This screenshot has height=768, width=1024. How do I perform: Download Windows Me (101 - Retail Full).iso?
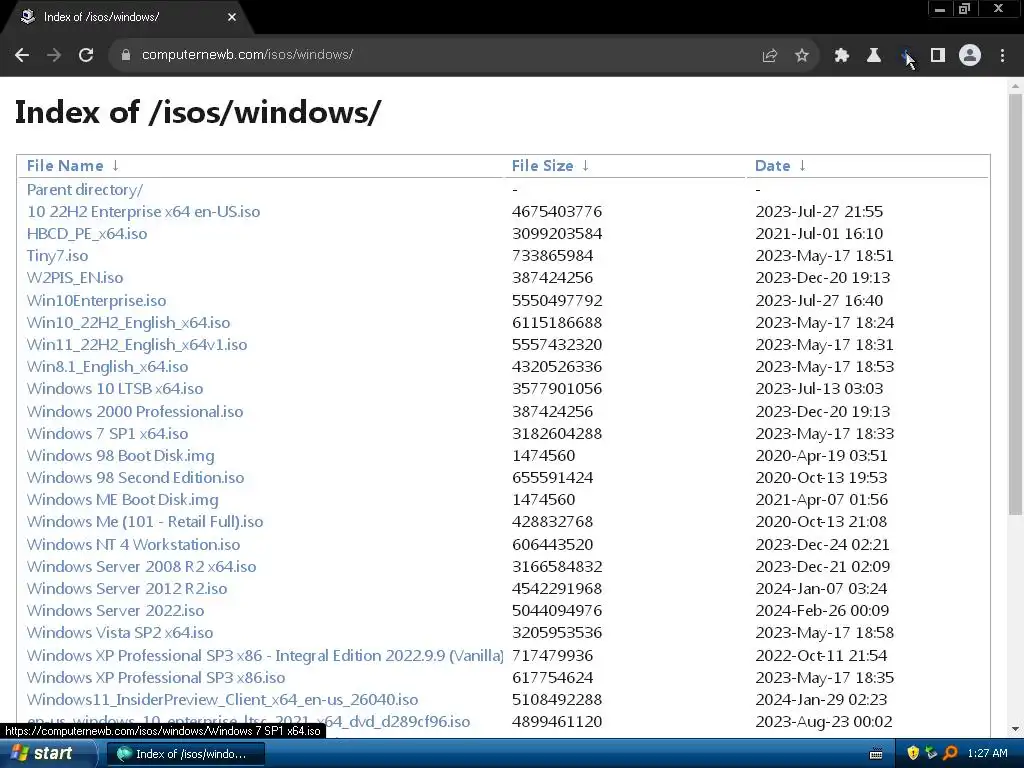145,522
